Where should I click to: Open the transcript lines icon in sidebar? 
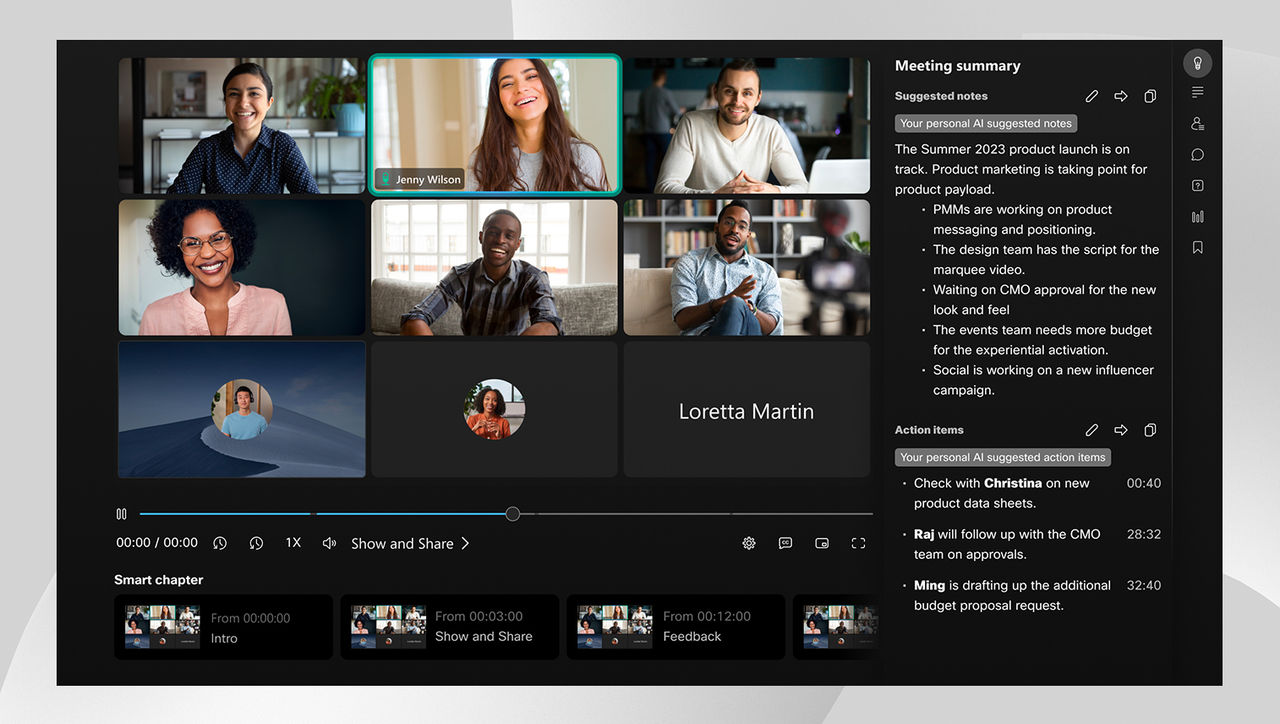point(1197,92)
